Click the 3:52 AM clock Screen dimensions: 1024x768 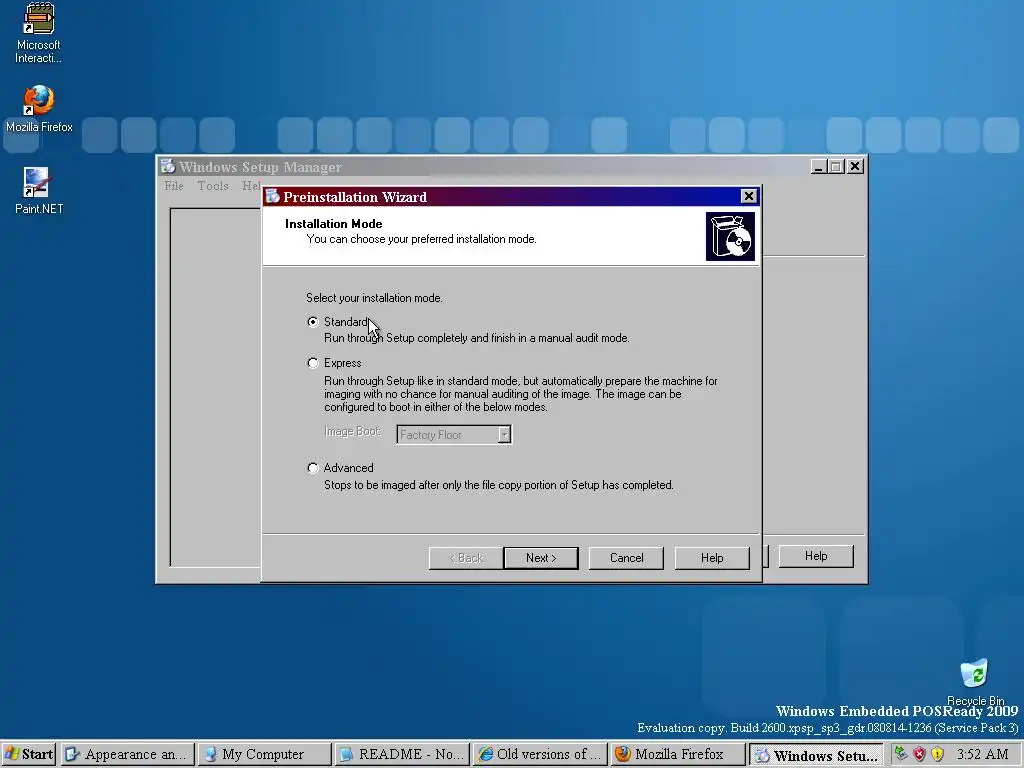(982, 754)
